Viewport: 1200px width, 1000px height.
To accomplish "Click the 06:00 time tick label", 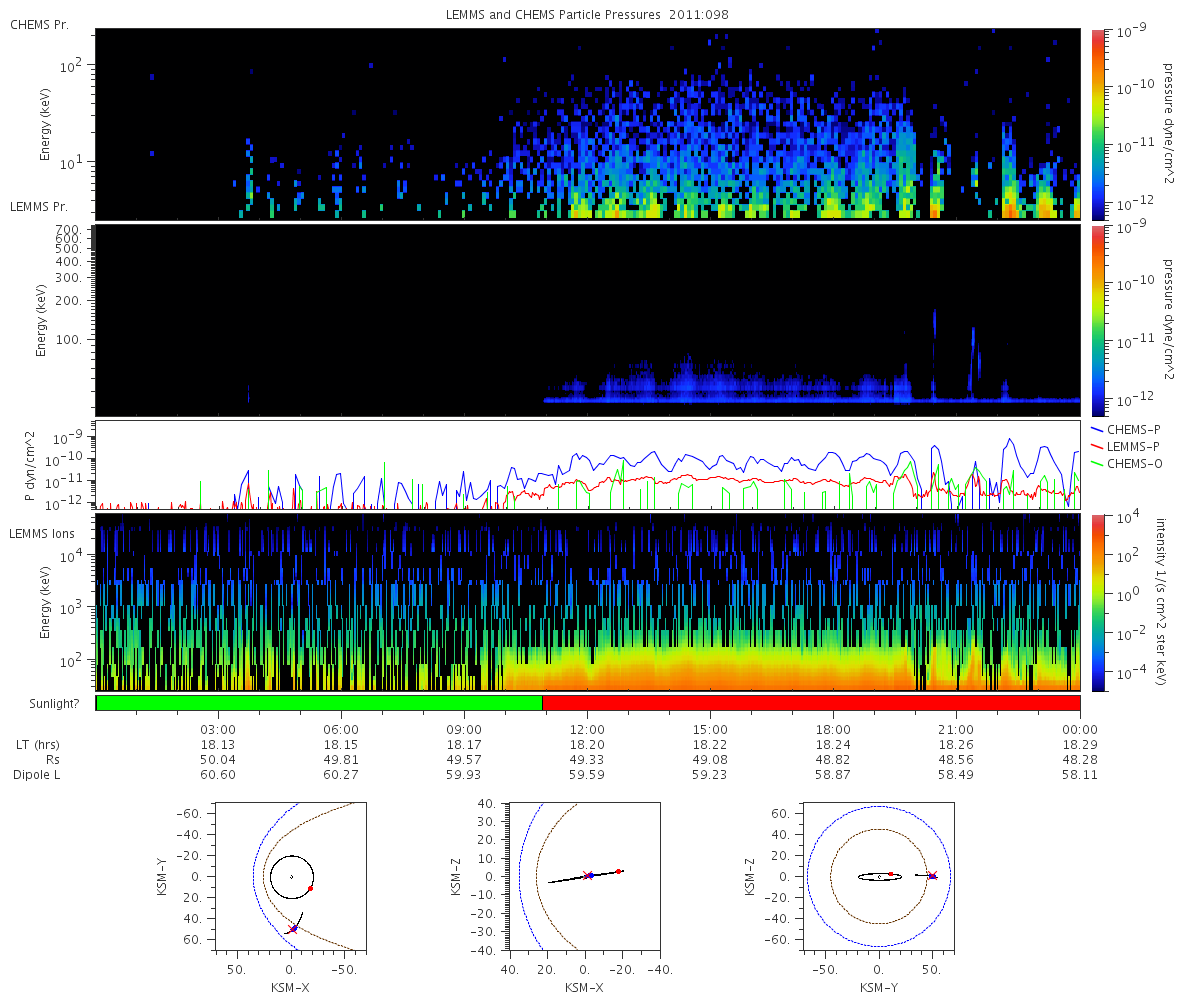I will tap(341, 730).
